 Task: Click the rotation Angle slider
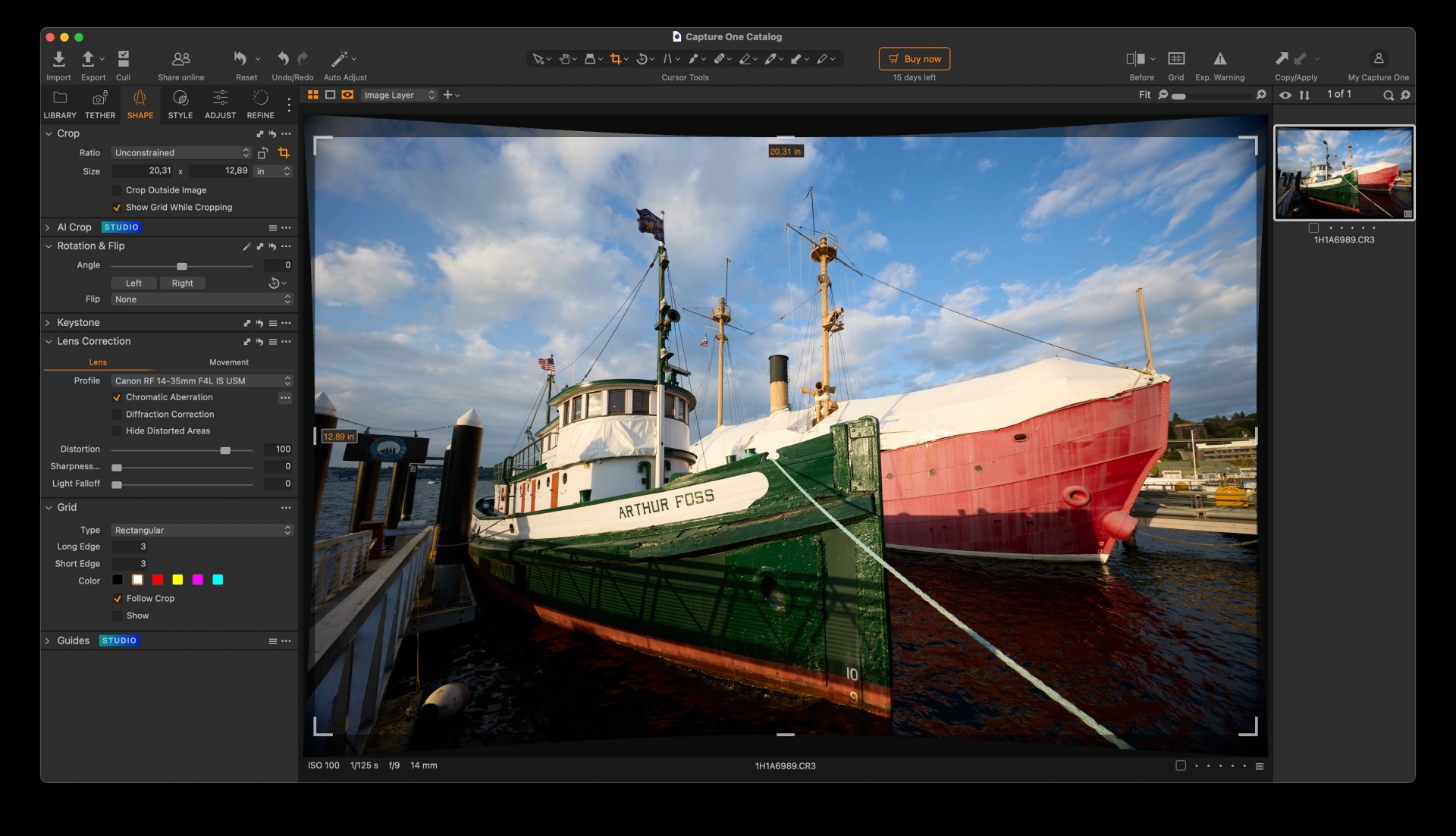tap(182, 266)
